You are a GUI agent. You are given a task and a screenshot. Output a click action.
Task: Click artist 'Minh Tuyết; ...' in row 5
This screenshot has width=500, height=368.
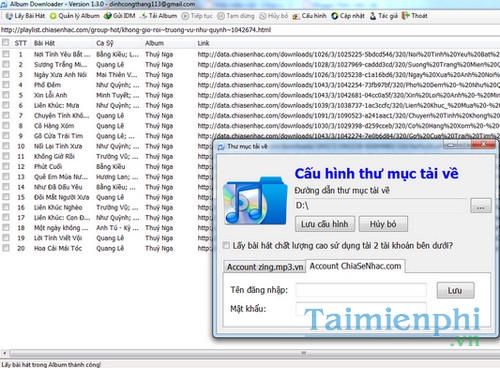[118, 95]
